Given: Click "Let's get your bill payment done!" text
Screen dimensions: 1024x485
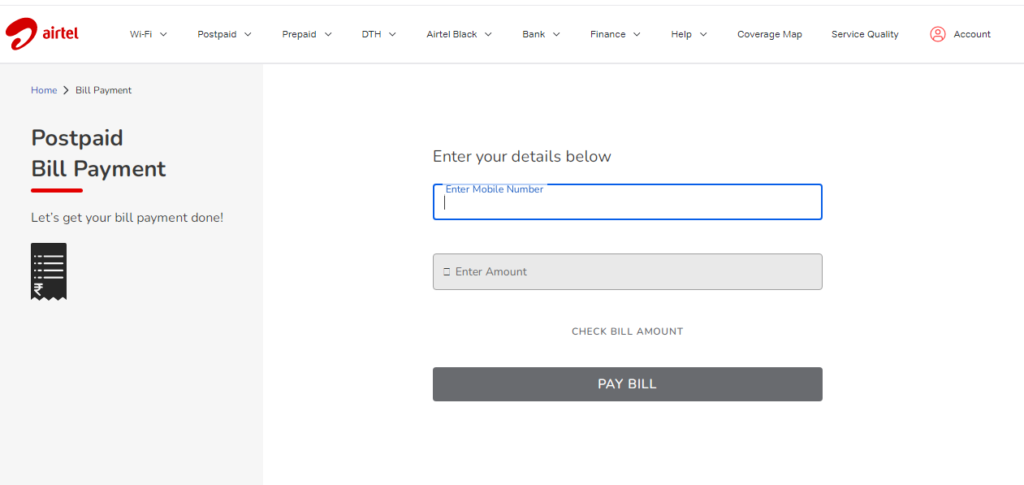Looking at the screenshot, I should (x=127, y=217).
